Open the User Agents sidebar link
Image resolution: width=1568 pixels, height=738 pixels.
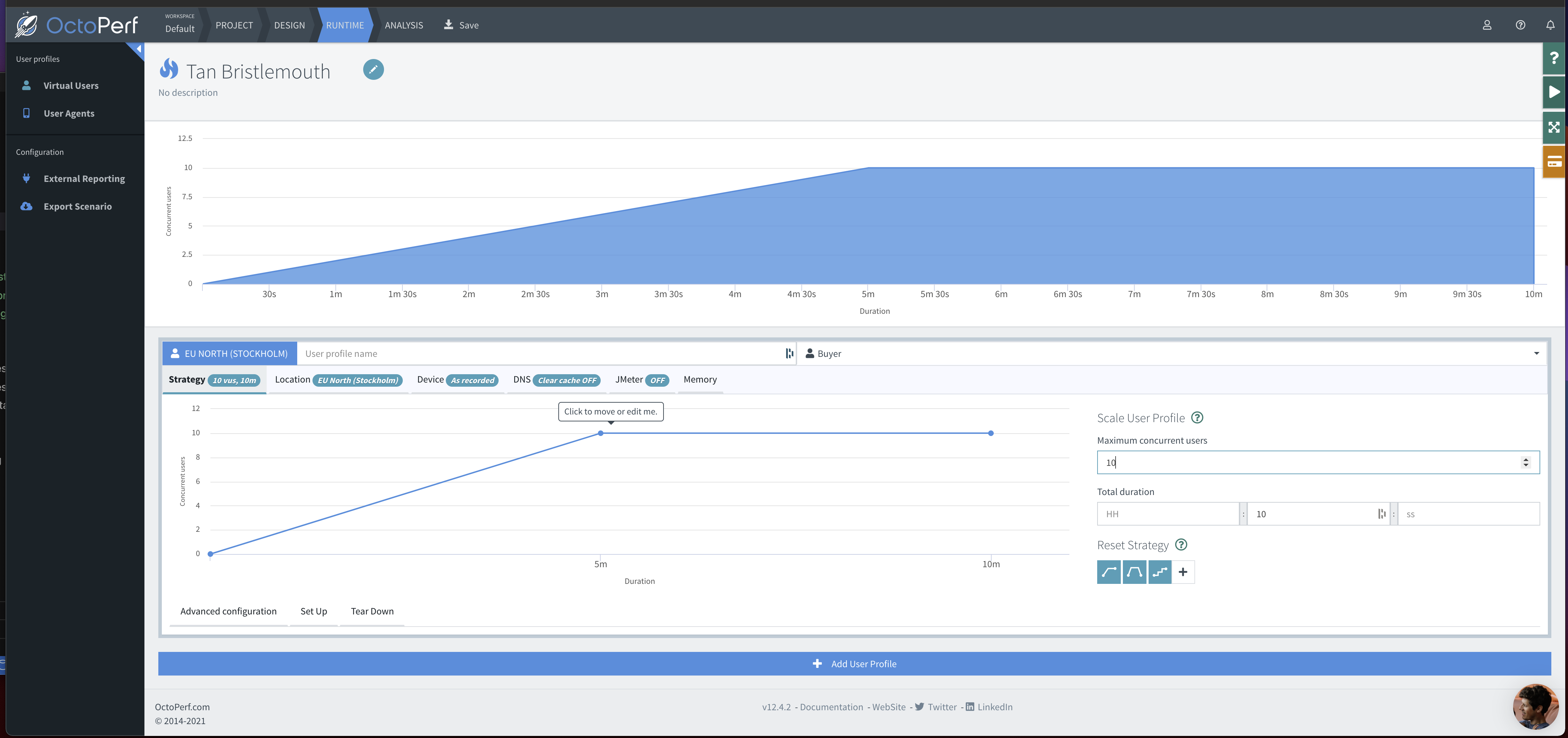click(69, 114)
